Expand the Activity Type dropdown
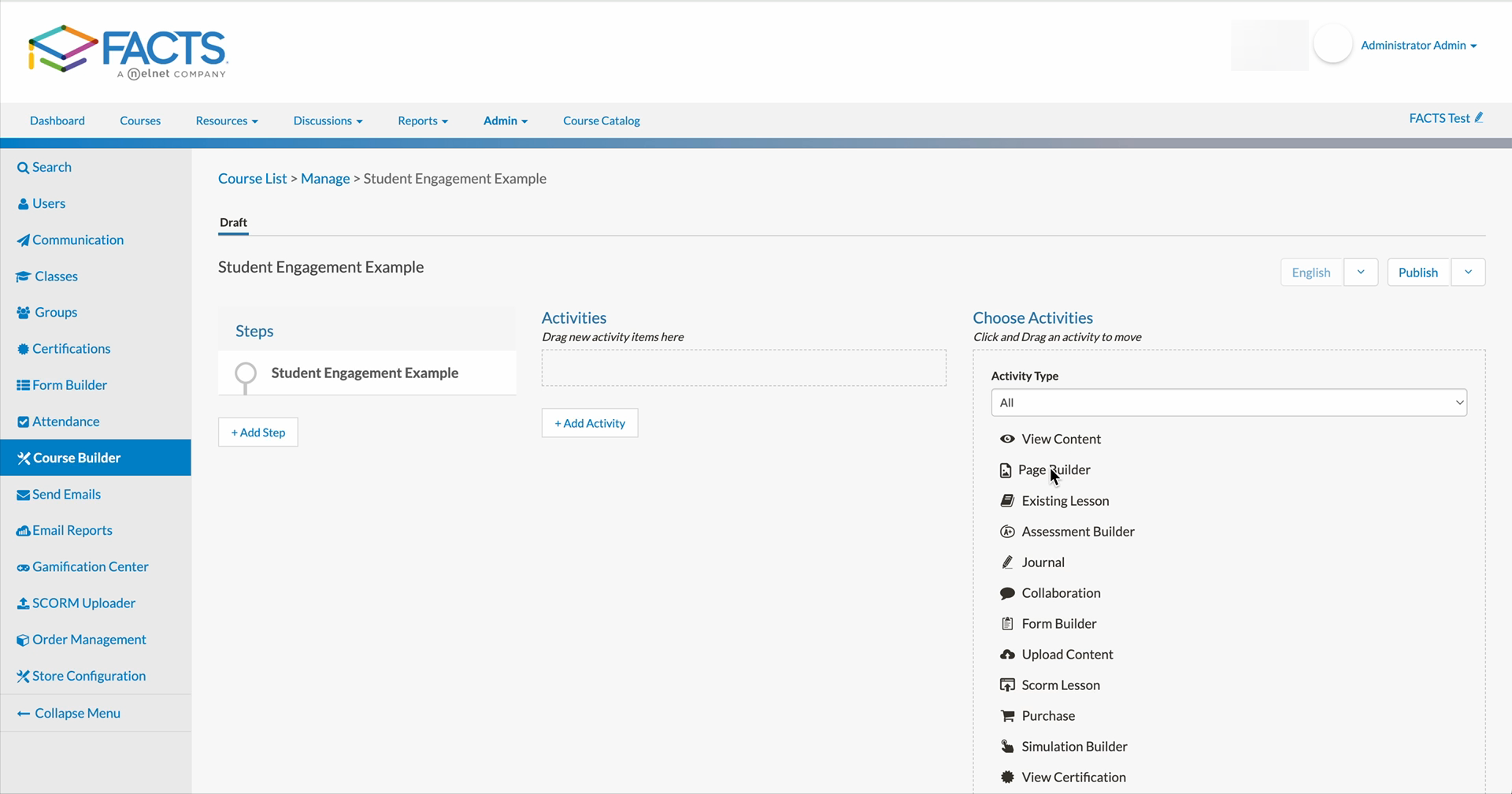1512x794 pixels. 1228,403
